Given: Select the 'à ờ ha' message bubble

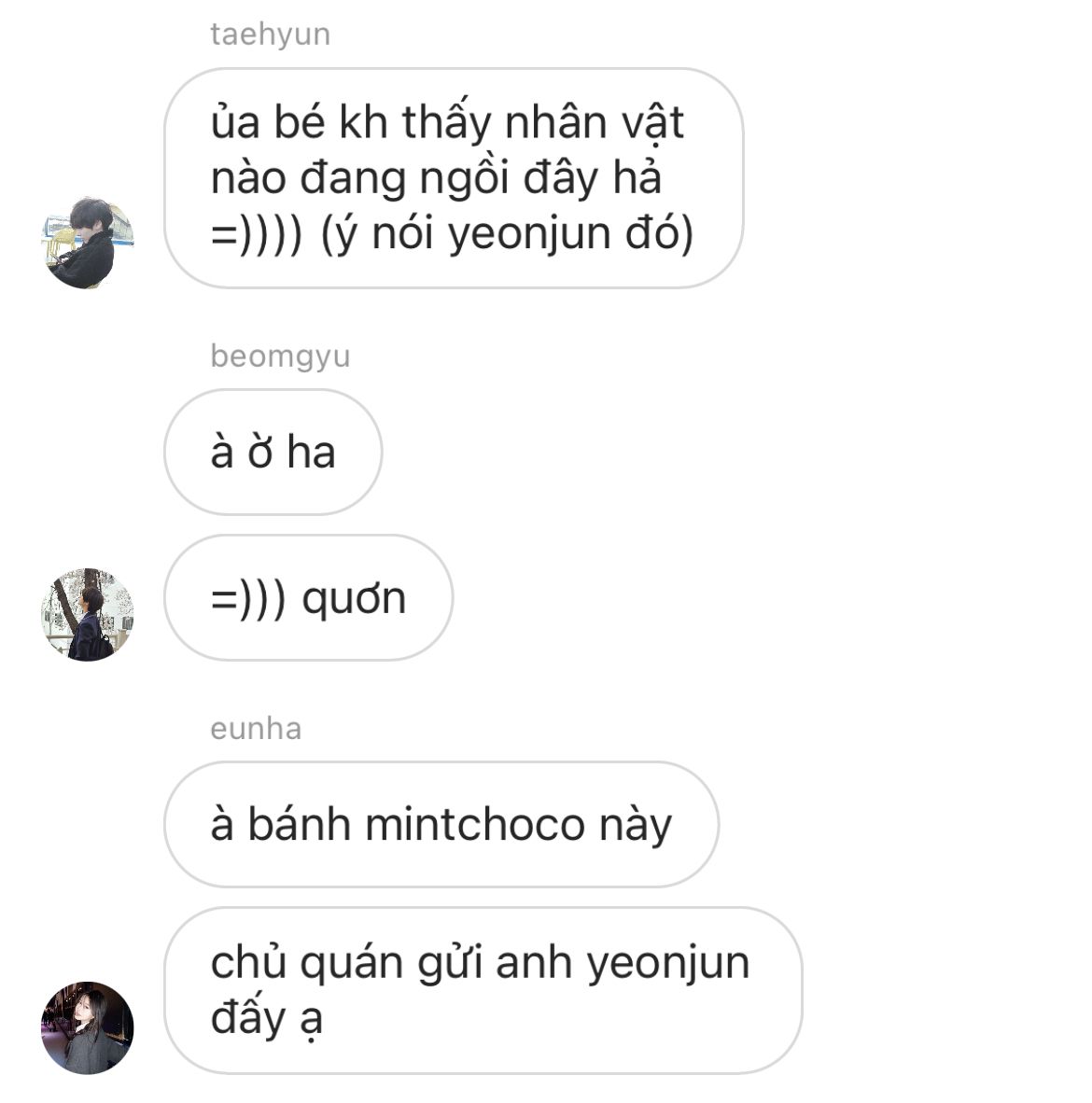Looking at the screenshot, I should click(273, 453).
